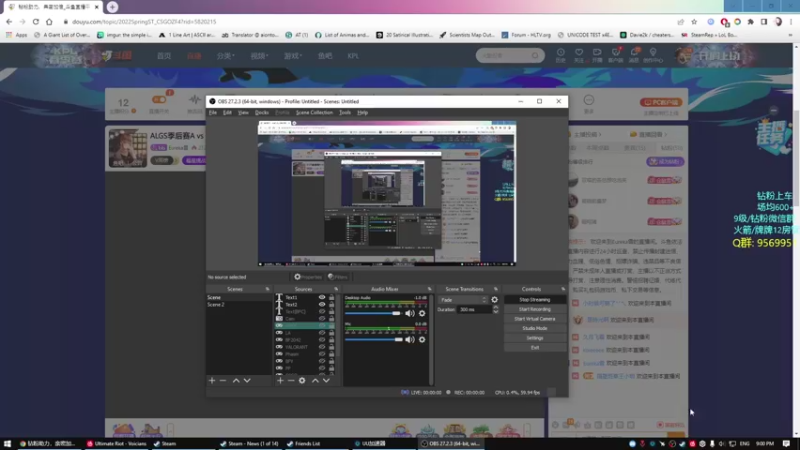Screen dimensions: 800x450
Task: Add a new scene with the plus icon
Action: 212,381
